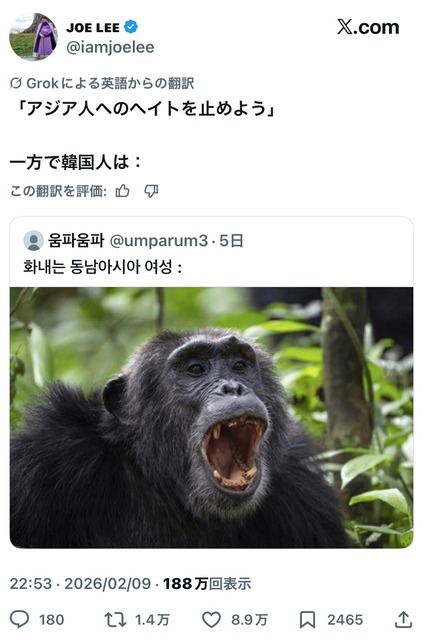Screen dimensions: 423x640
Task: Bookmark the post with ribbon icon
Action: [307, 620]
